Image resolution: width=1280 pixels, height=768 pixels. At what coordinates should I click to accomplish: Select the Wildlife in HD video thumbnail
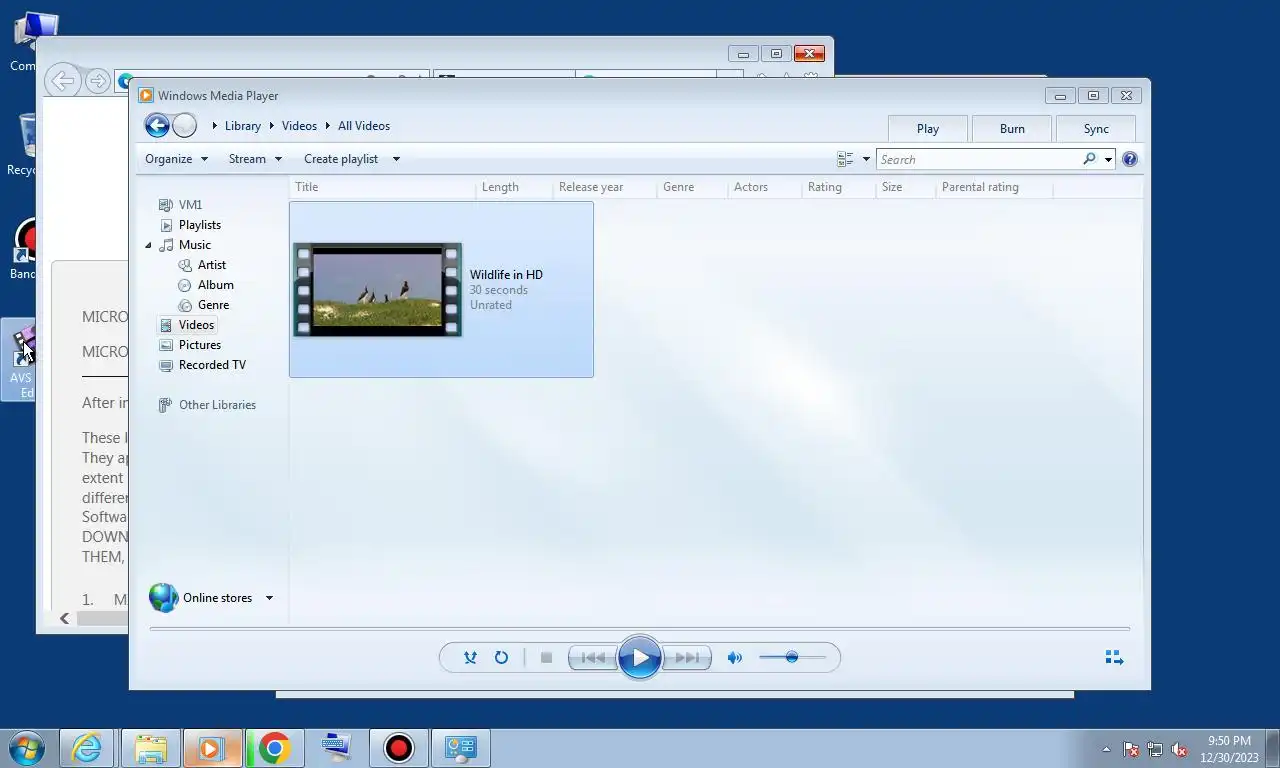click(377, 290)
